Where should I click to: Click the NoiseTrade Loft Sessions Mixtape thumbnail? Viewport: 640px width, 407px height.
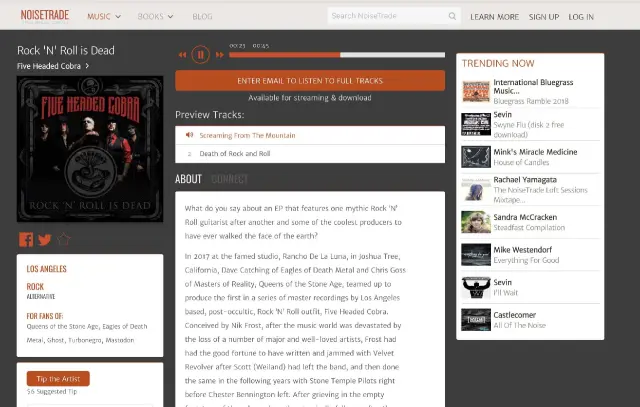(x=476, y=189)
